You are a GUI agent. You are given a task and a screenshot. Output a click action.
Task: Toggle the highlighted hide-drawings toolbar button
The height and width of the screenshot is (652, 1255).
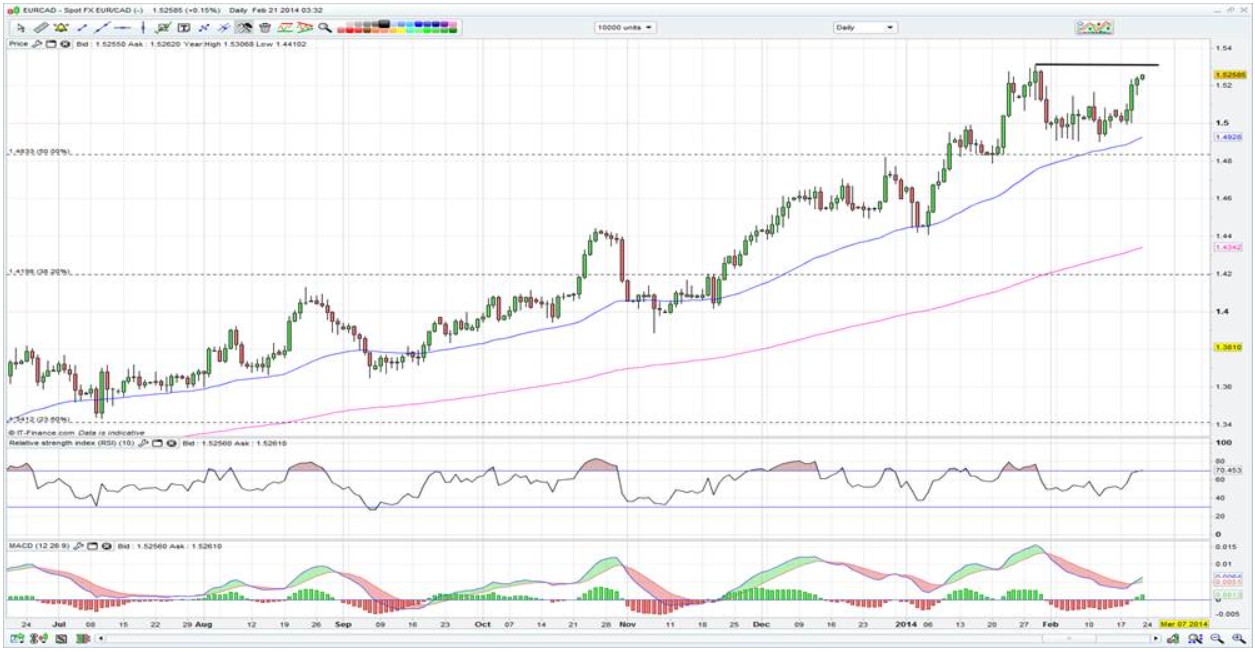(x=244, y=28)
